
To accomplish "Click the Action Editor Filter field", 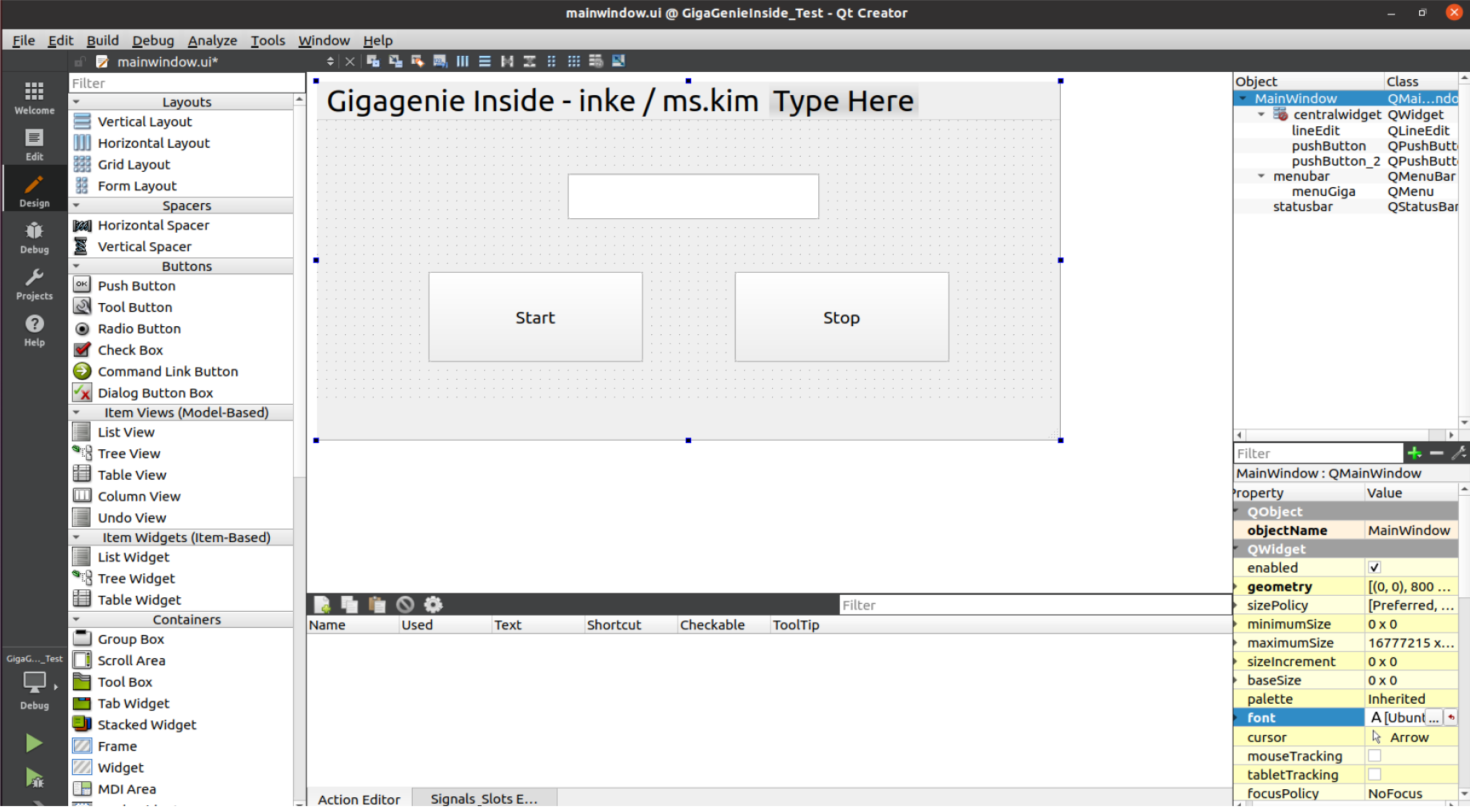I will click(x=1035, y=605).
